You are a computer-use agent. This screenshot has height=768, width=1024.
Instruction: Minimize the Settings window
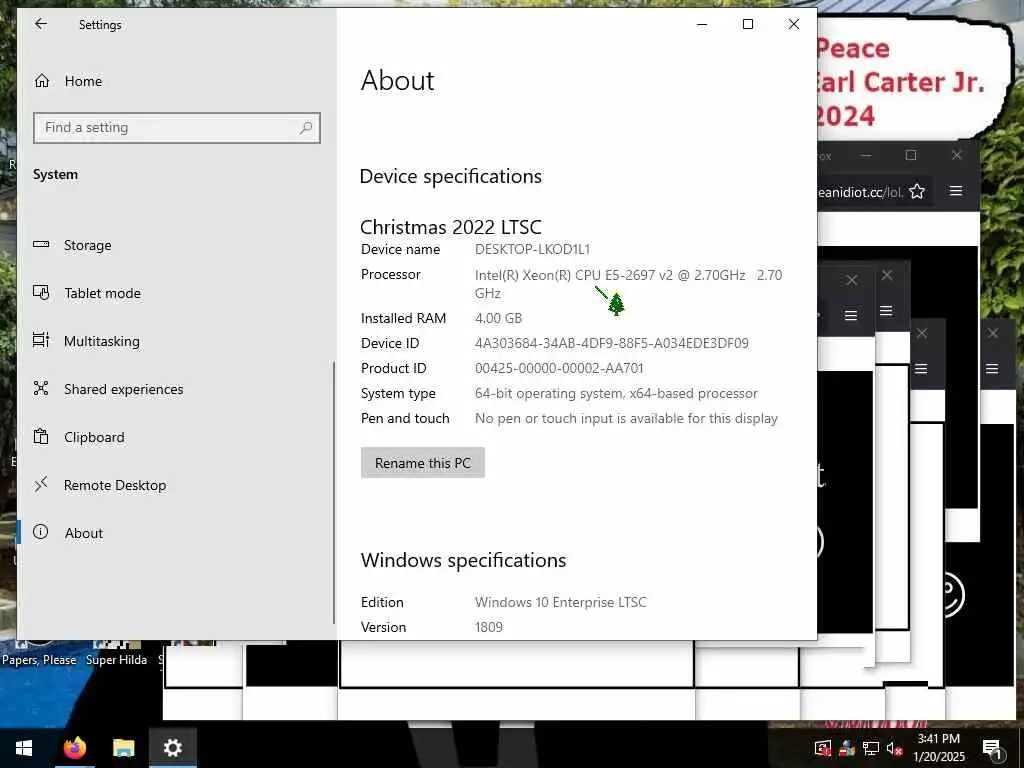pos(702,24)
